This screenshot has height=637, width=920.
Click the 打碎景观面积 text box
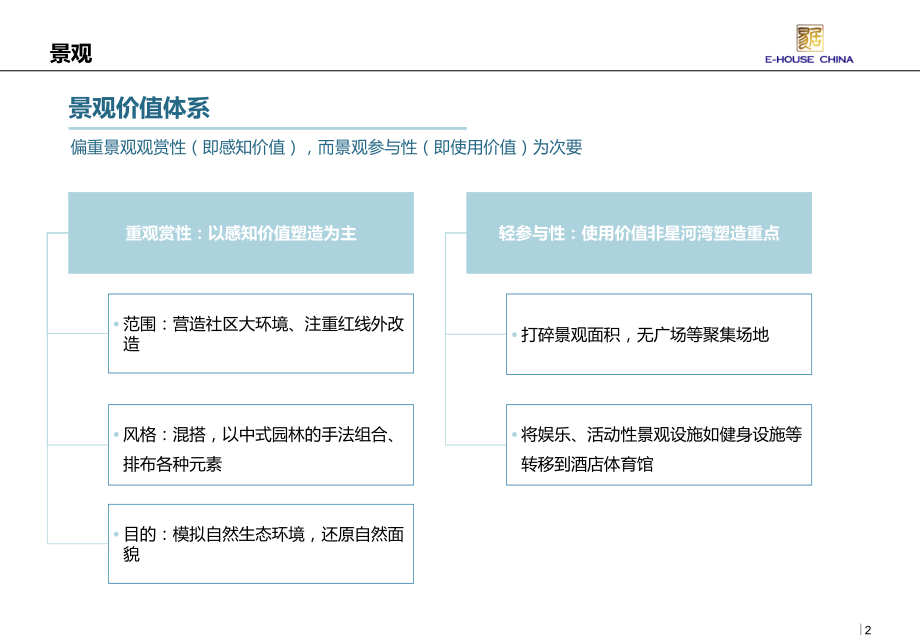pos(658,333)
